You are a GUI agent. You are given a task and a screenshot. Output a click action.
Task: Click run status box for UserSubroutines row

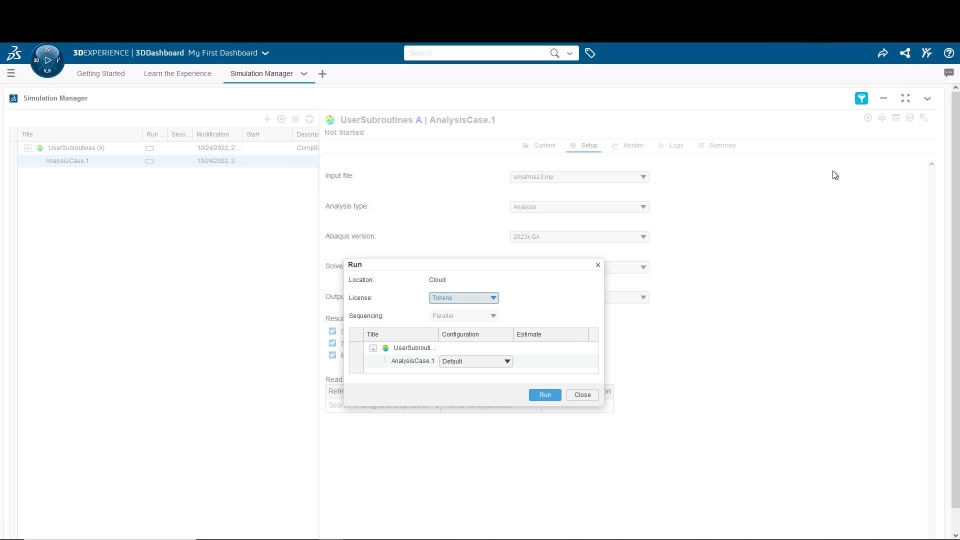pyautogui.click(x=149, y=148)
